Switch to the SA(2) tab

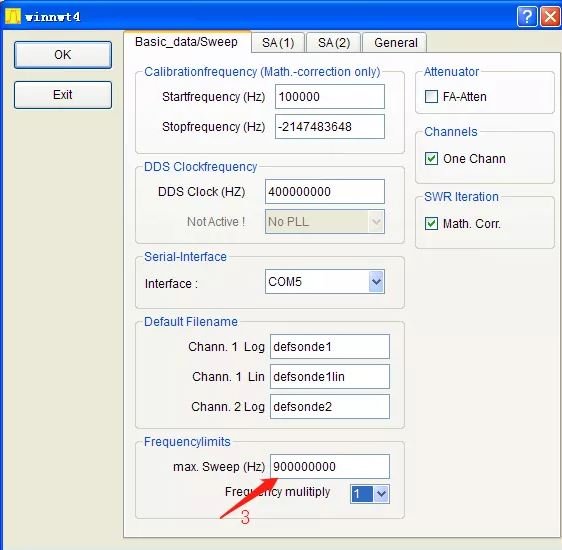click(334, 43)
